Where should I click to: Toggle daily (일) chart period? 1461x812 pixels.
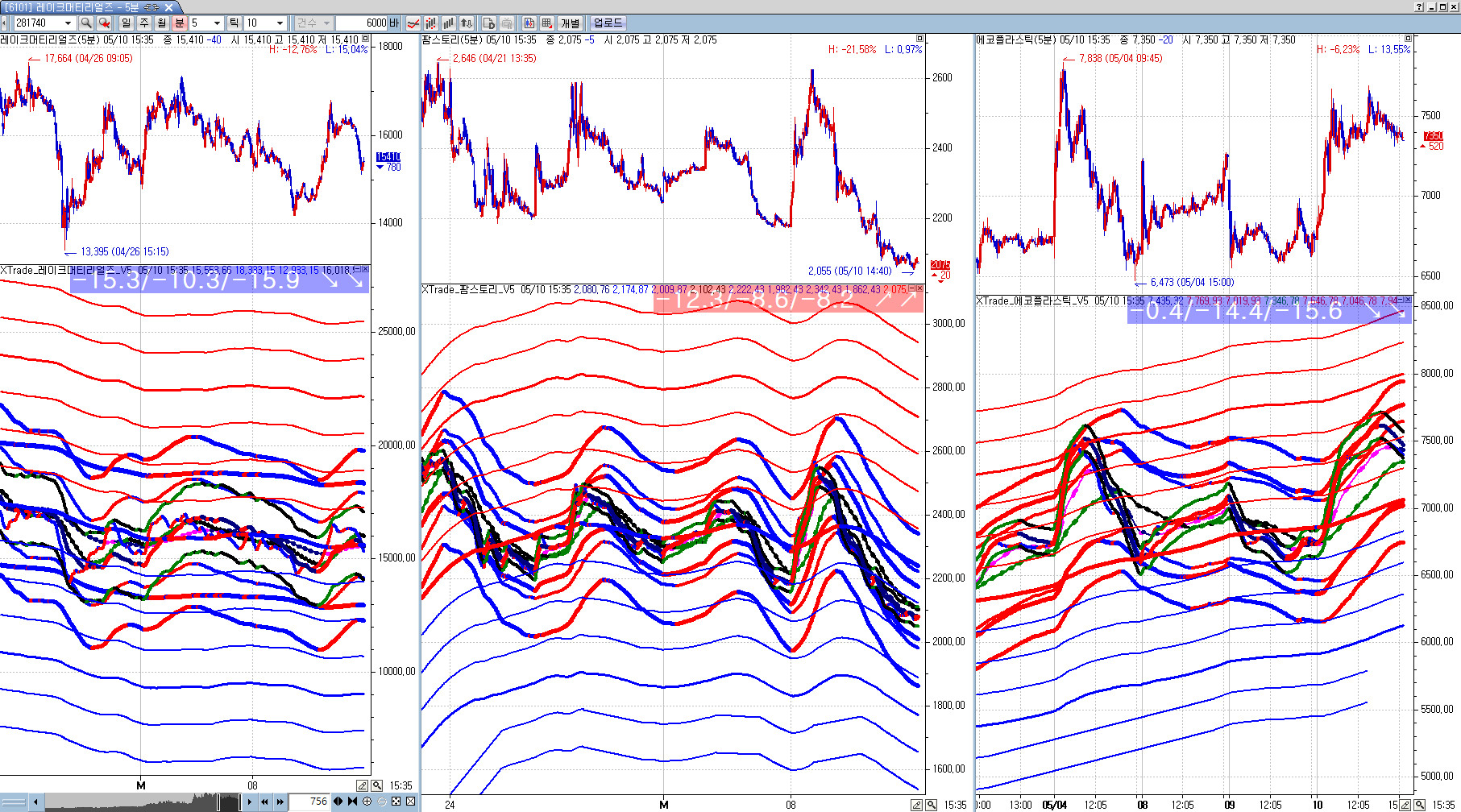[x=127, y=23]
